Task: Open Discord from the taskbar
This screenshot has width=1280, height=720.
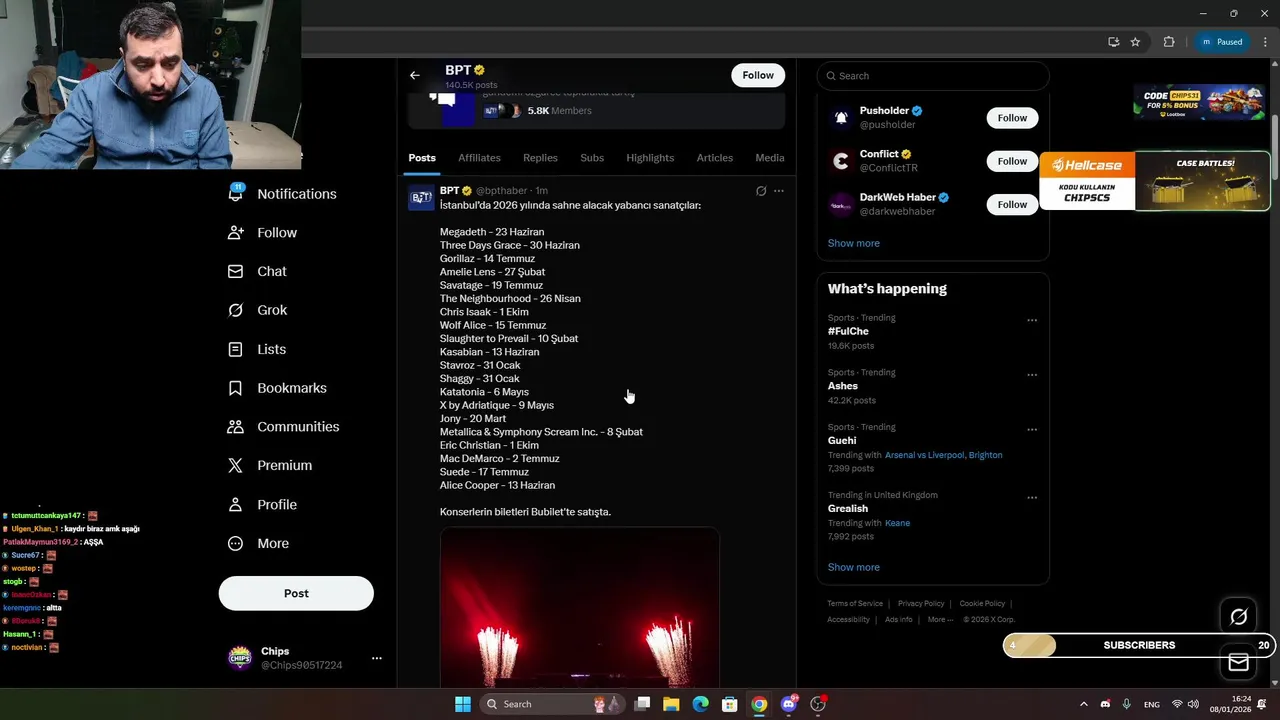Action: coord(789,704)
